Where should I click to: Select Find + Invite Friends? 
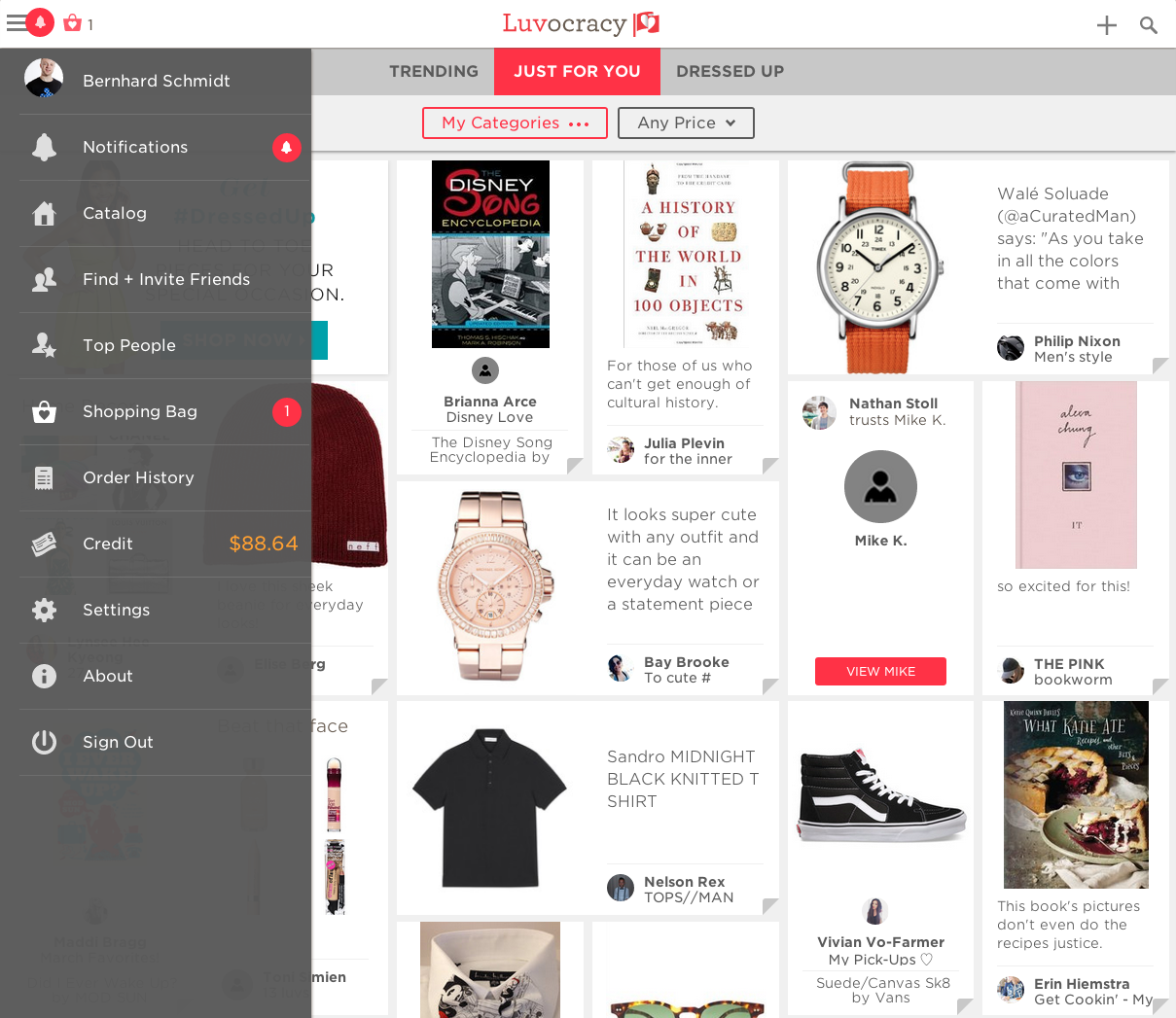[x=165, y=279]
